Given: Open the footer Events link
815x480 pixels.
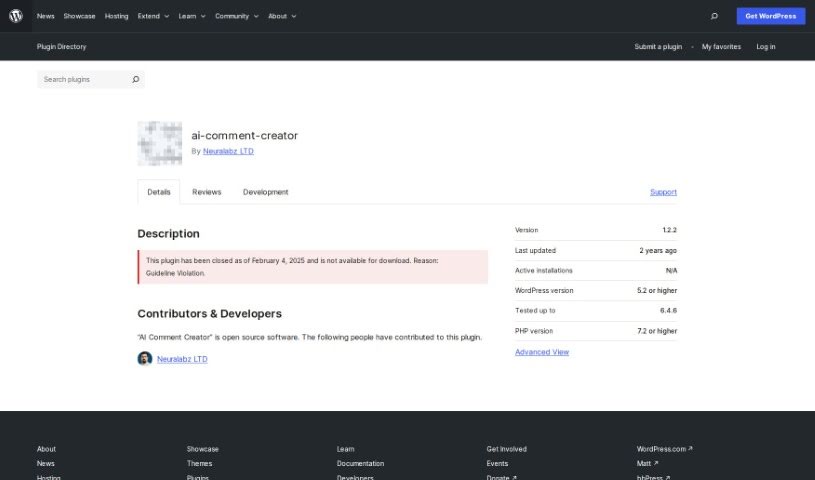Looking at the screenshot, I should coord(497,463).
